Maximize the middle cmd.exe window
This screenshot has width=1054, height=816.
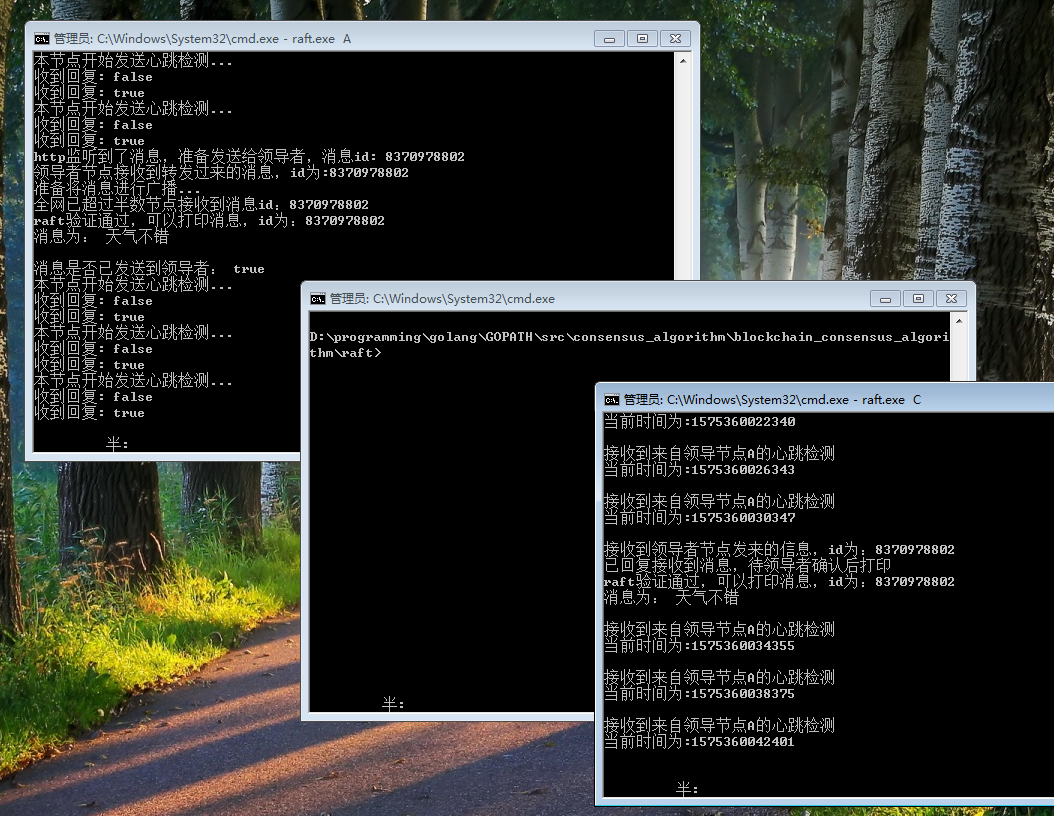coord(918,298)
